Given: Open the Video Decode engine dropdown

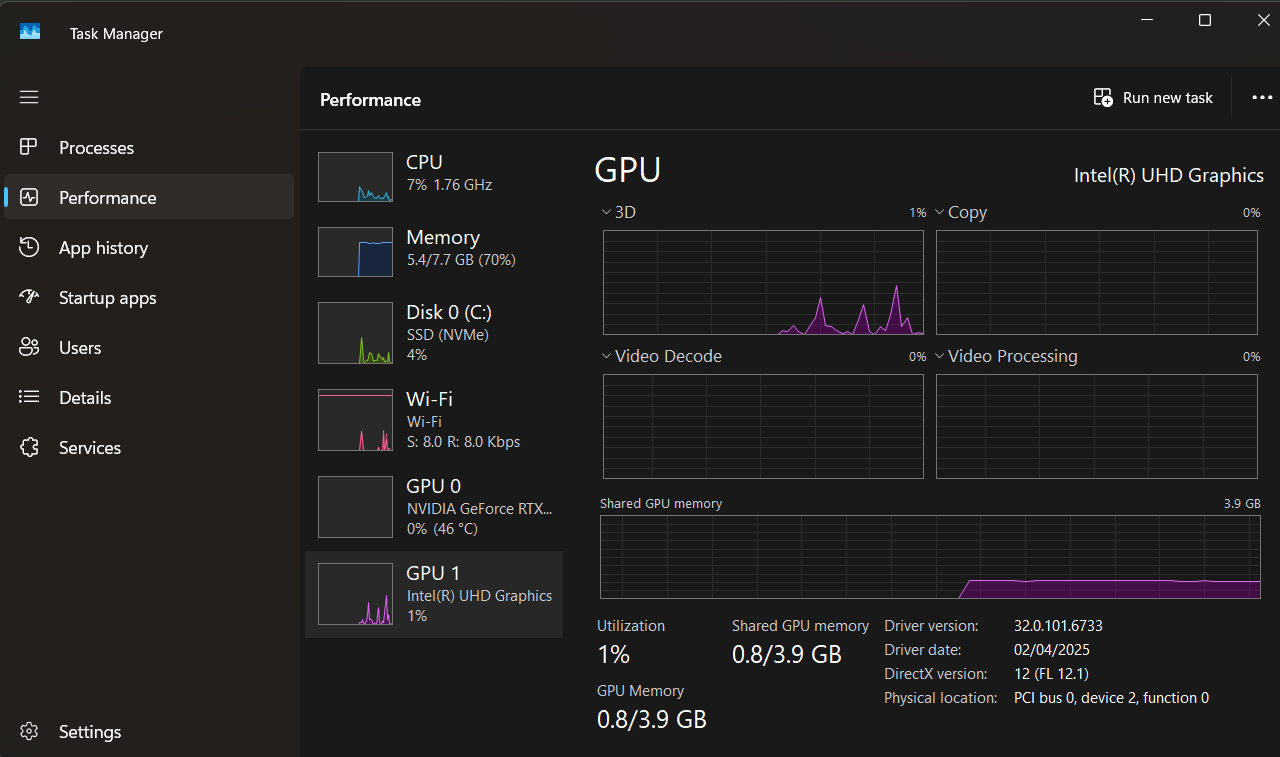Looking at the screenshot, I should click(606, 356).
